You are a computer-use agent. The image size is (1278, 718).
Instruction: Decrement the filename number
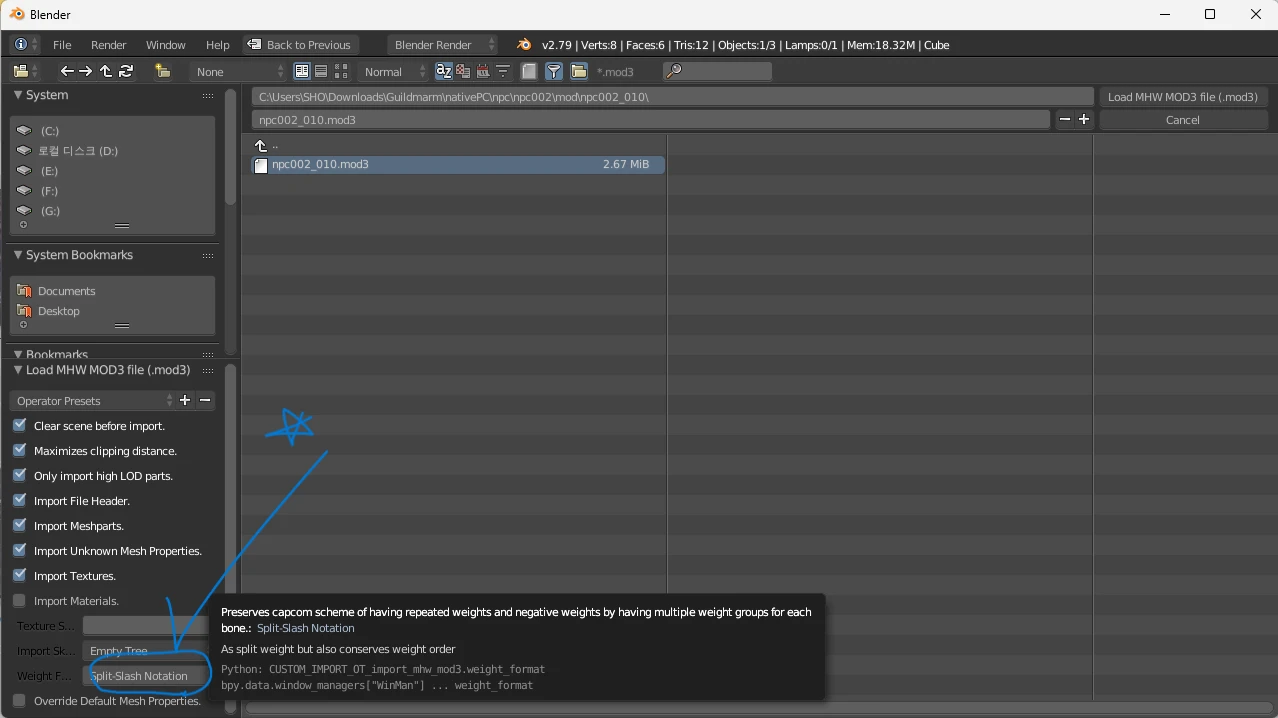click(x=1065, y=120)
